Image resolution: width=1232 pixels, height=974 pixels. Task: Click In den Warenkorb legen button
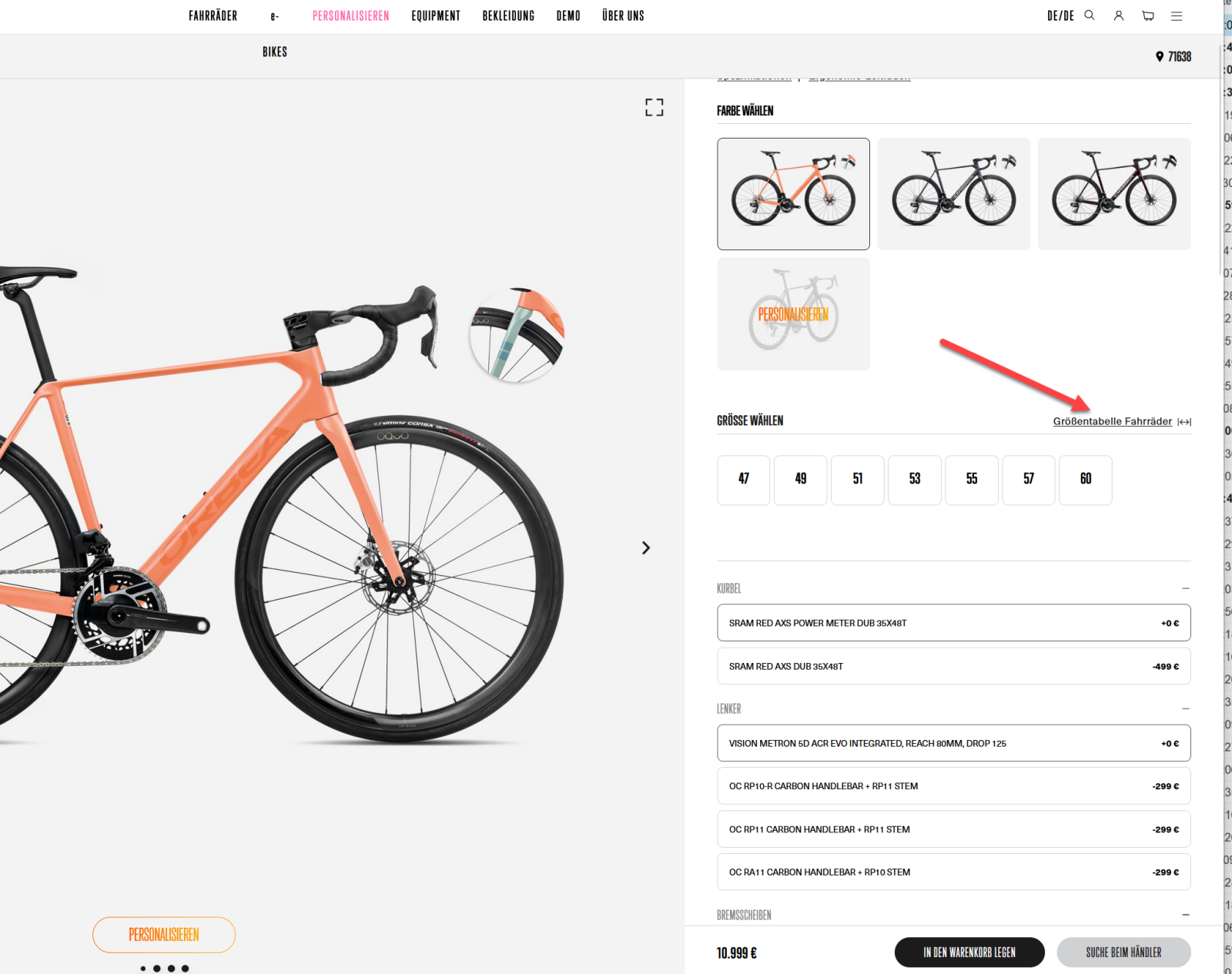pos(969,952)
